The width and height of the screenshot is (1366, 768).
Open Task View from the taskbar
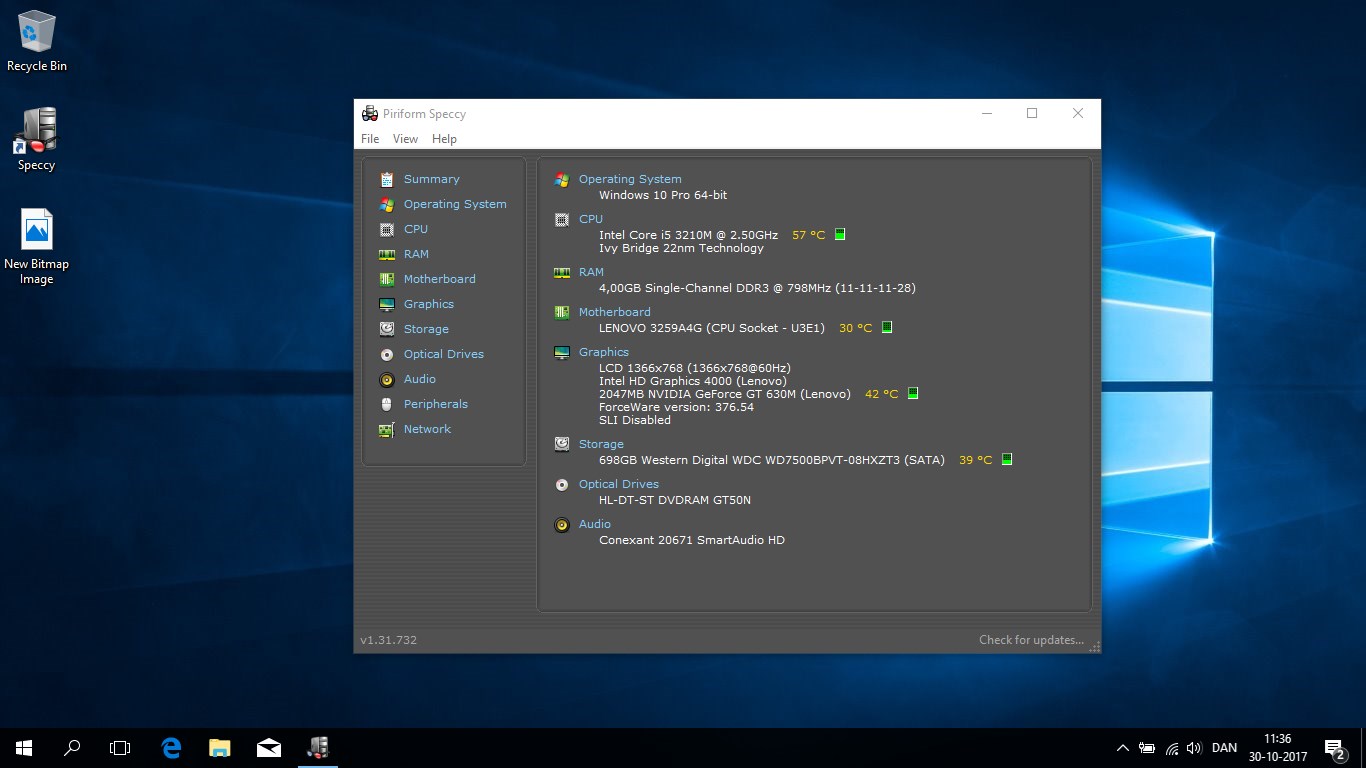coord(120,747)
